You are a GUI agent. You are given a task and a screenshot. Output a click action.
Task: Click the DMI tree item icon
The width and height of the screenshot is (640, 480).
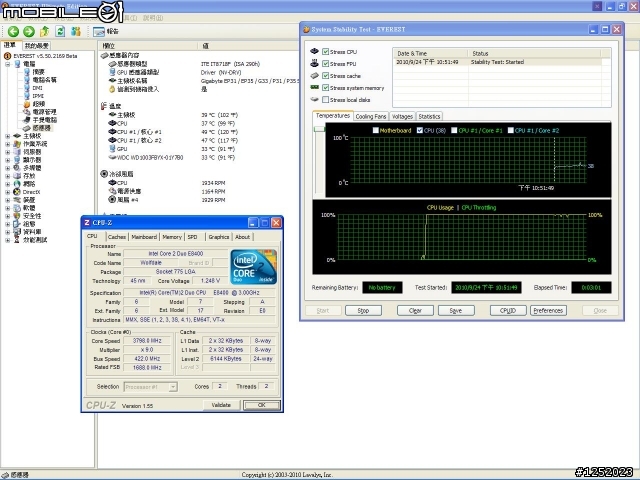(x=27, y=88)
